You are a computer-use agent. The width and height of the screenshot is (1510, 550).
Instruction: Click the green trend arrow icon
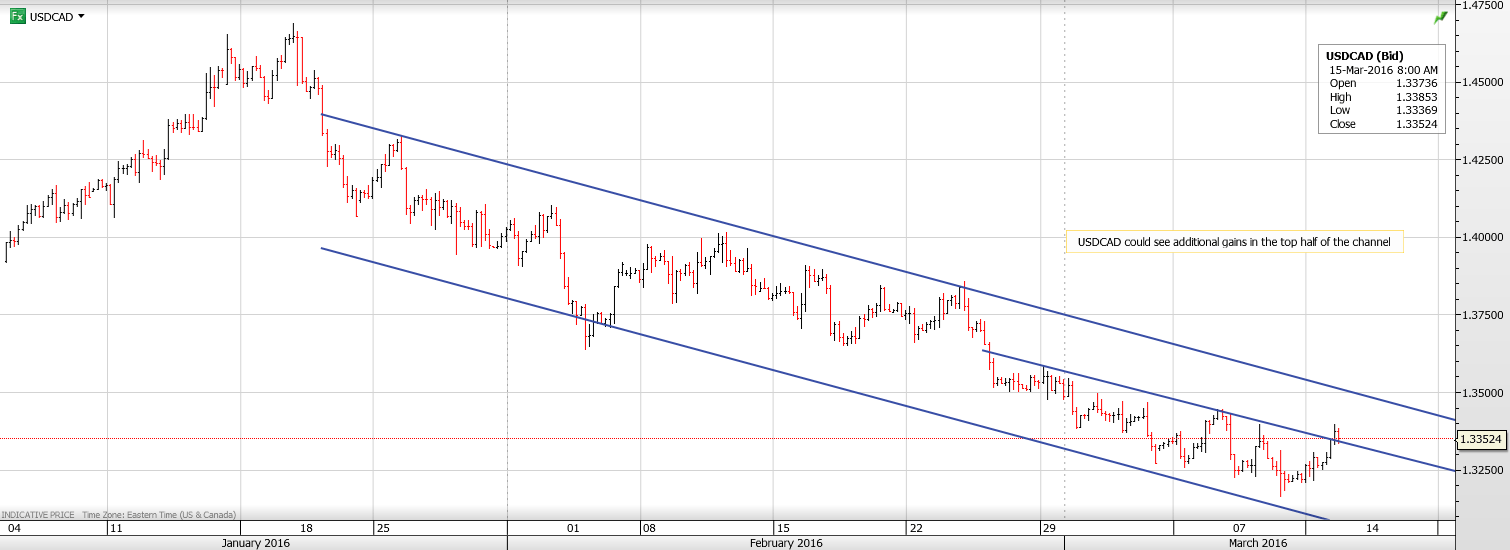tap(1440, 18)
